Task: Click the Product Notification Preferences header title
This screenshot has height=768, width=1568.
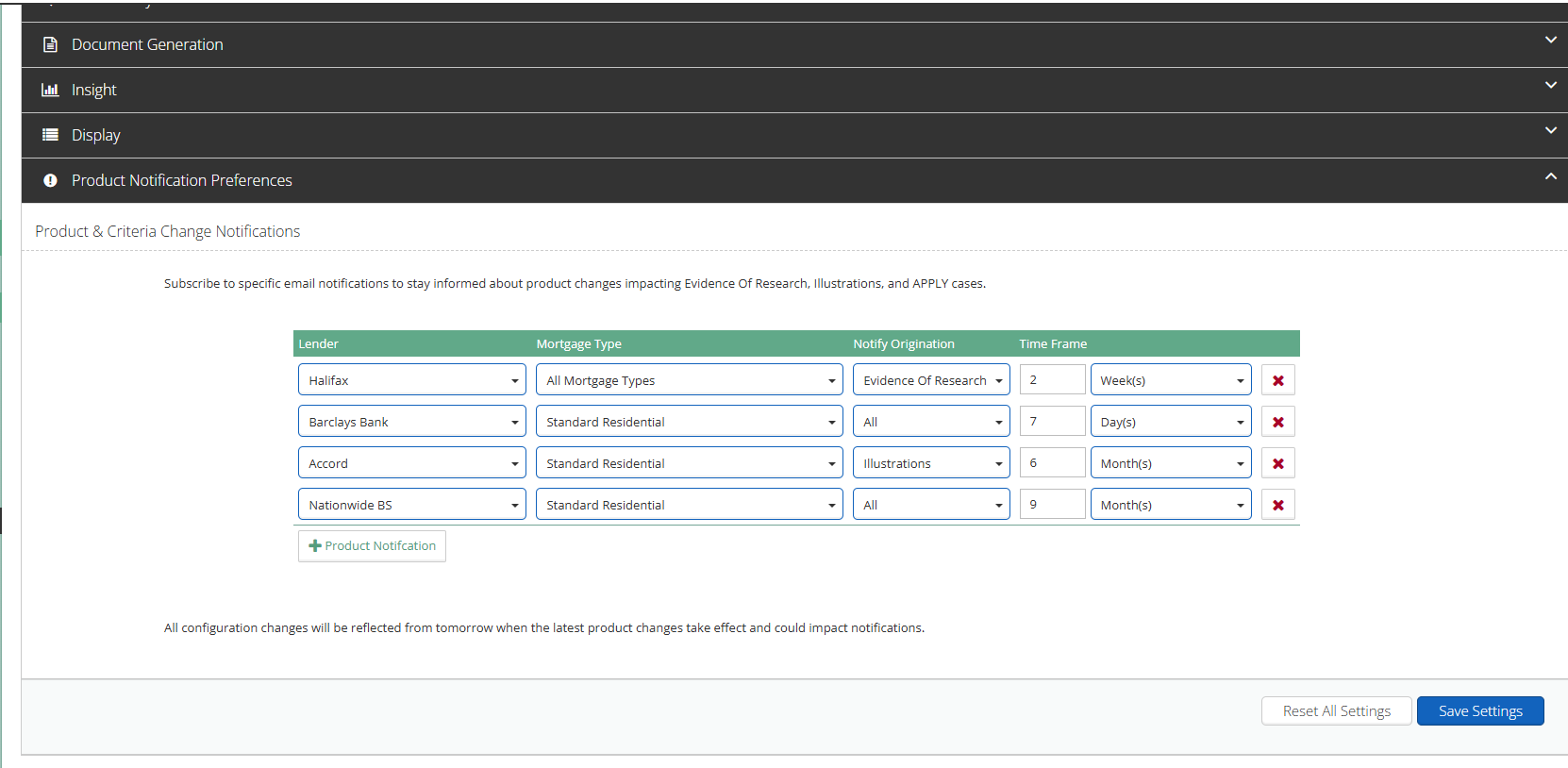Action: [x=182, y=180]
